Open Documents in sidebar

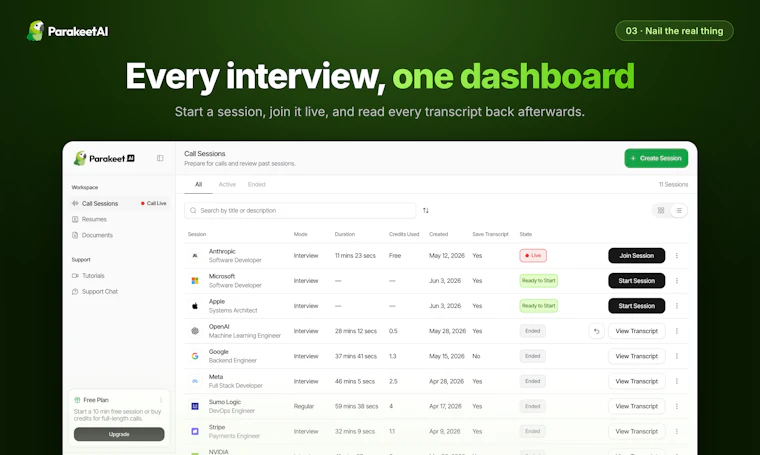pos(92,235)
